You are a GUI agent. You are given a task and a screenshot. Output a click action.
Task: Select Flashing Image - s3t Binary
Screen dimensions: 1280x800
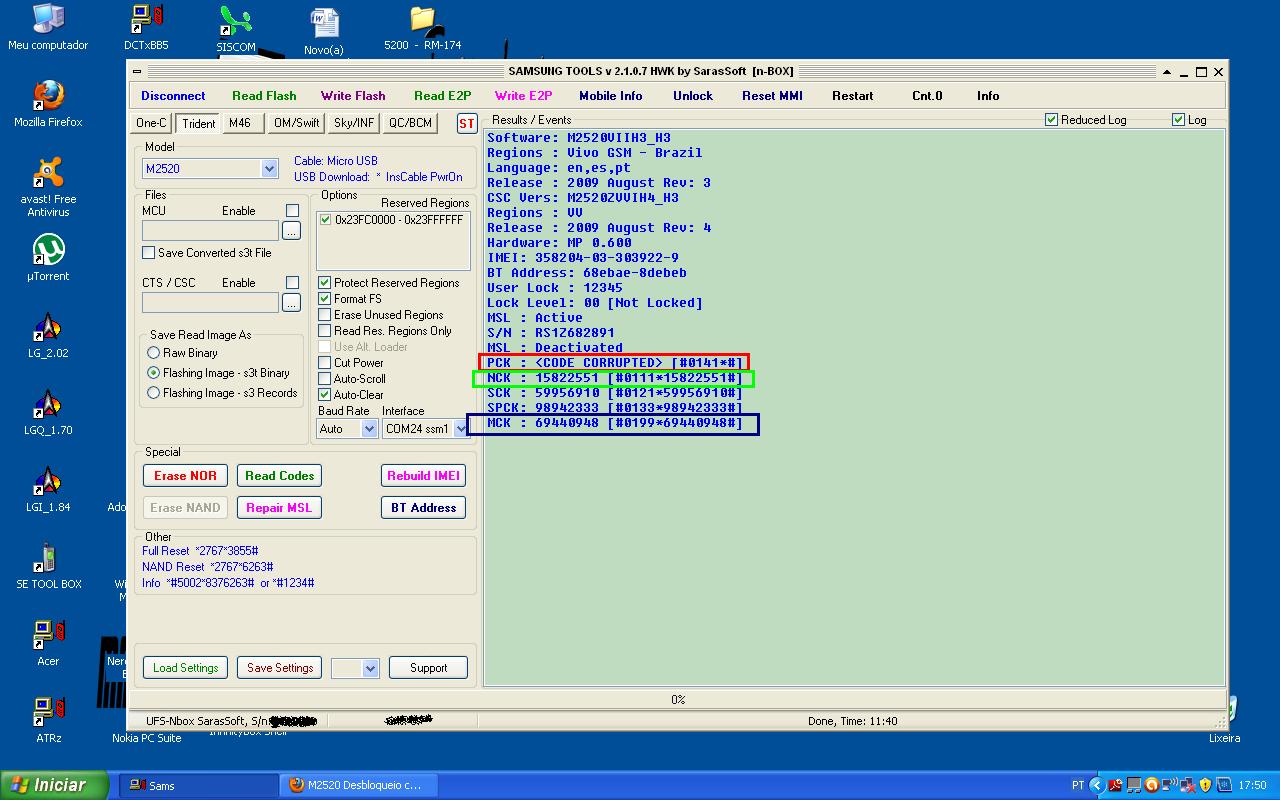pyautogui.click(x=153, y=373)
